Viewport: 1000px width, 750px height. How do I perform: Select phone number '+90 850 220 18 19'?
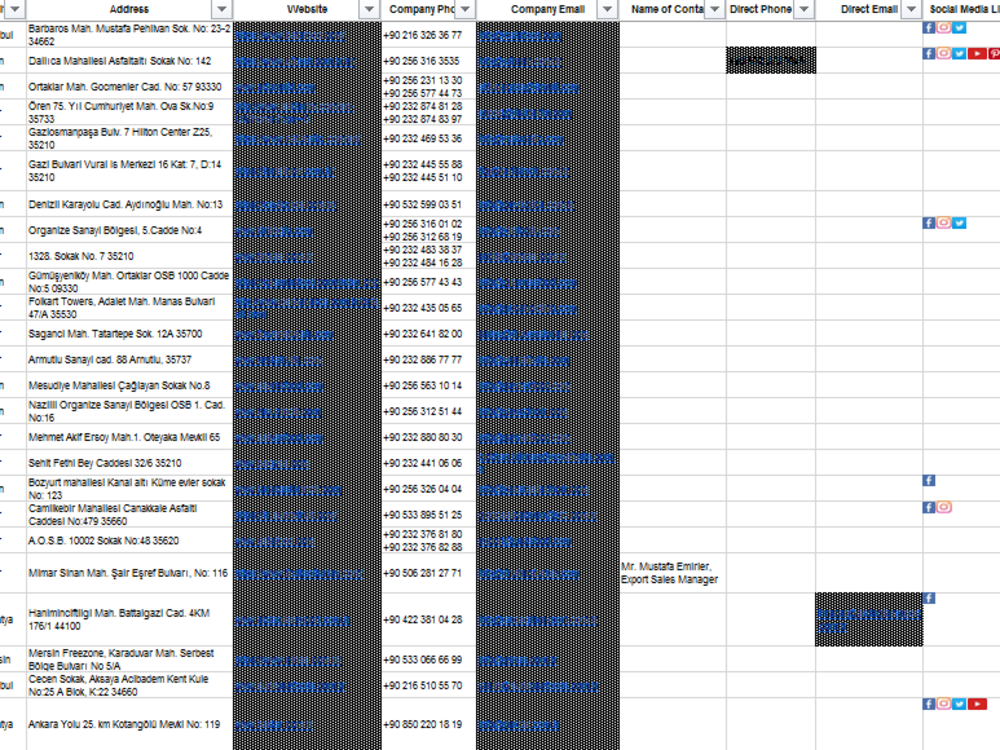click(x=422, y=724)
